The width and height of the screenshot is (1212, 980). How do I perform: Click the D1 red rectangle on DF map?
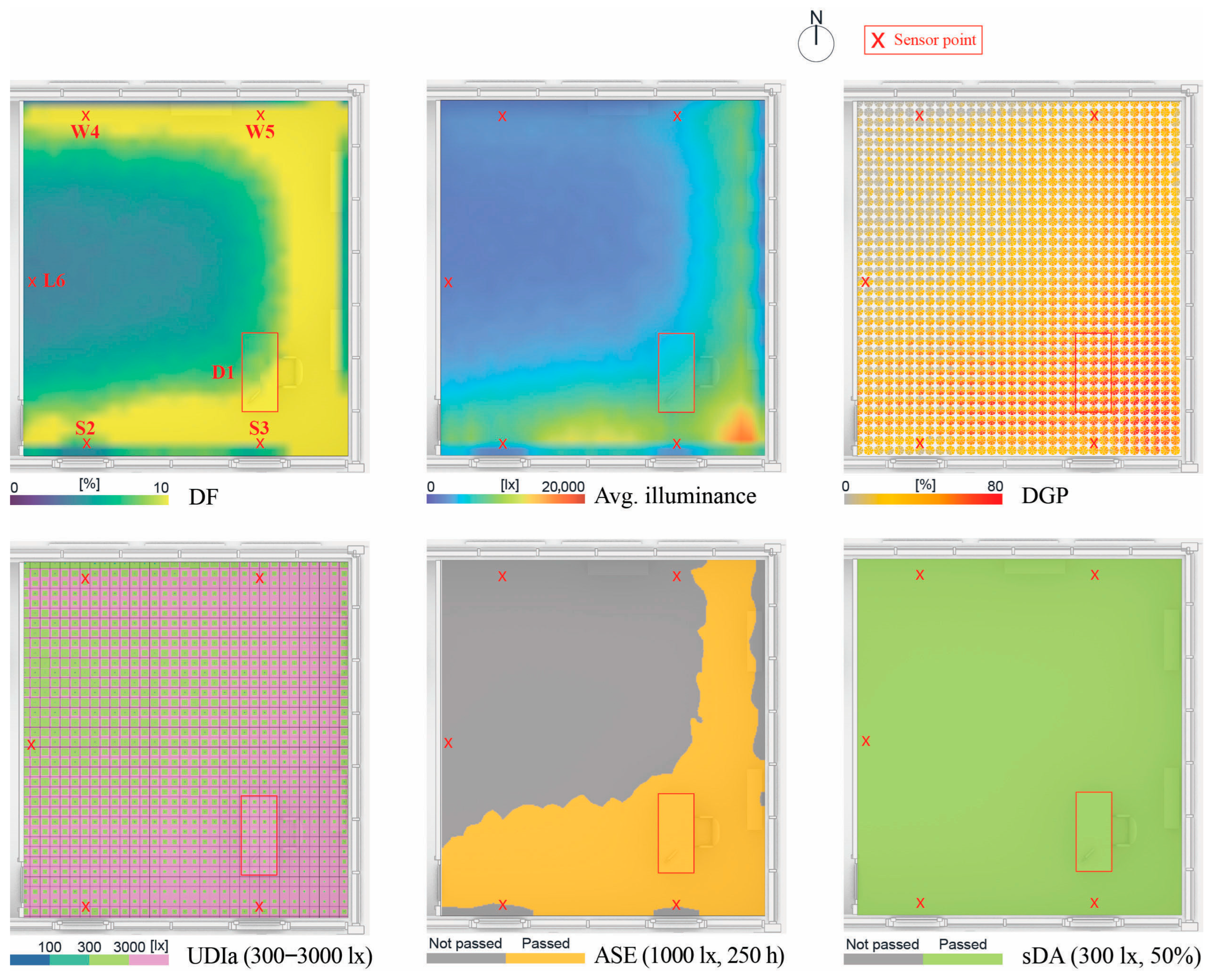(x=260, y=372)
